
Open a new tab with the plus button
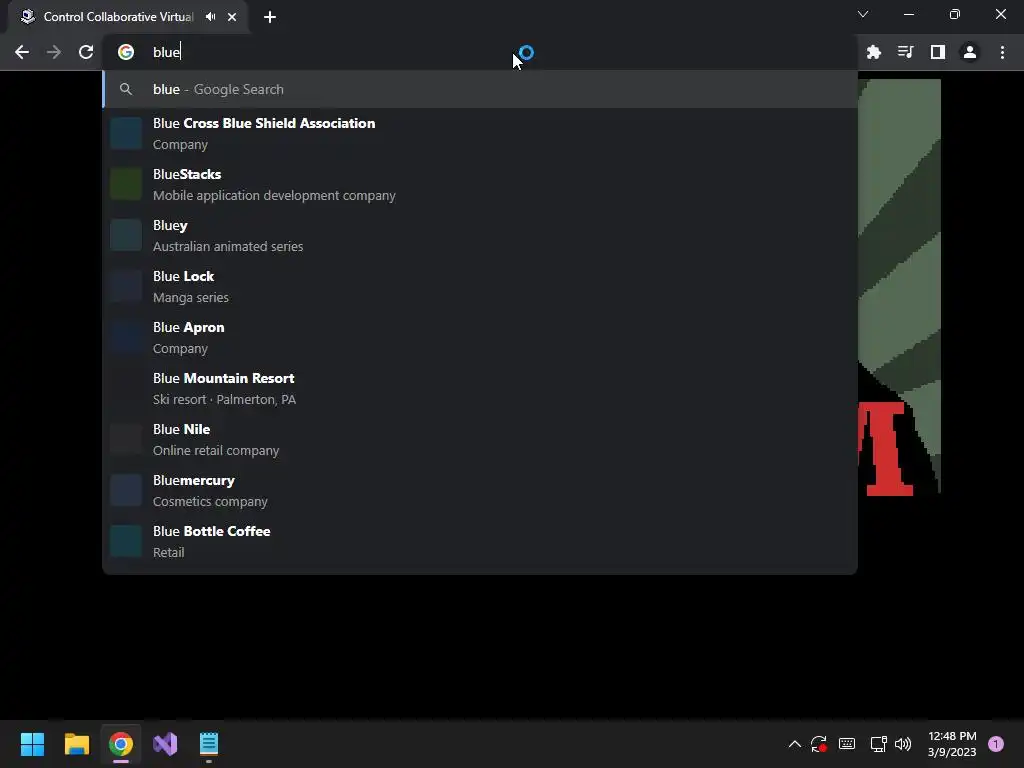click(x=270, y=17)
